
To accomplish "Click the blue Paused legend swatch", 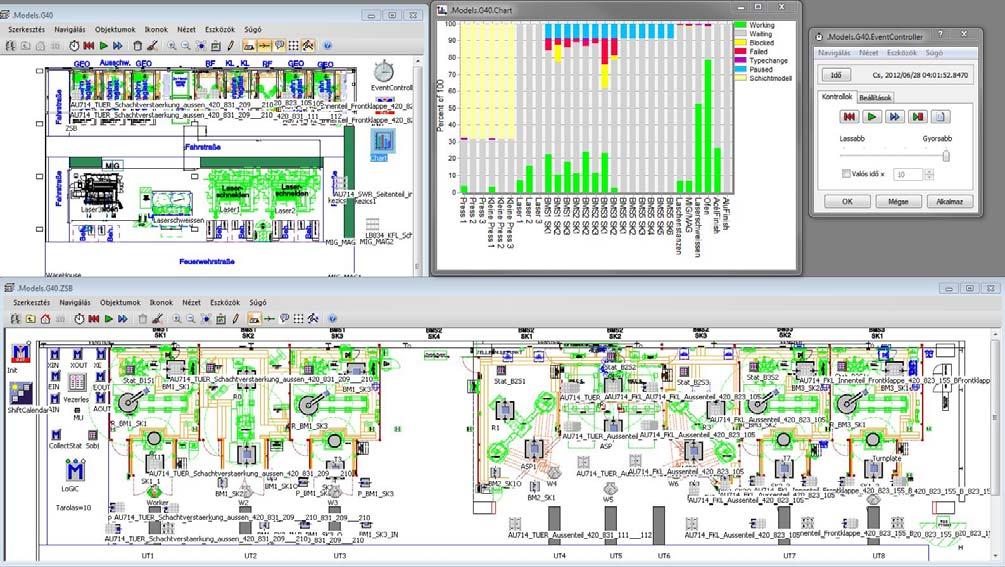I will [740, 69].
